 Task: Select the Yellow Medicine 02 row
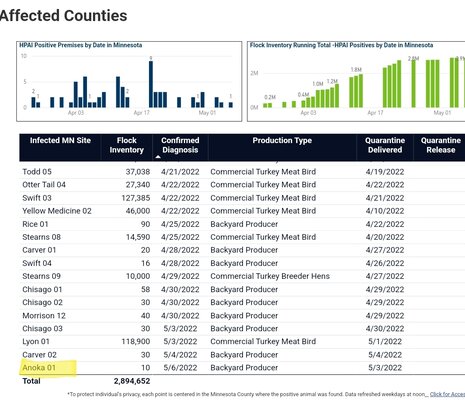coord(242,211)
